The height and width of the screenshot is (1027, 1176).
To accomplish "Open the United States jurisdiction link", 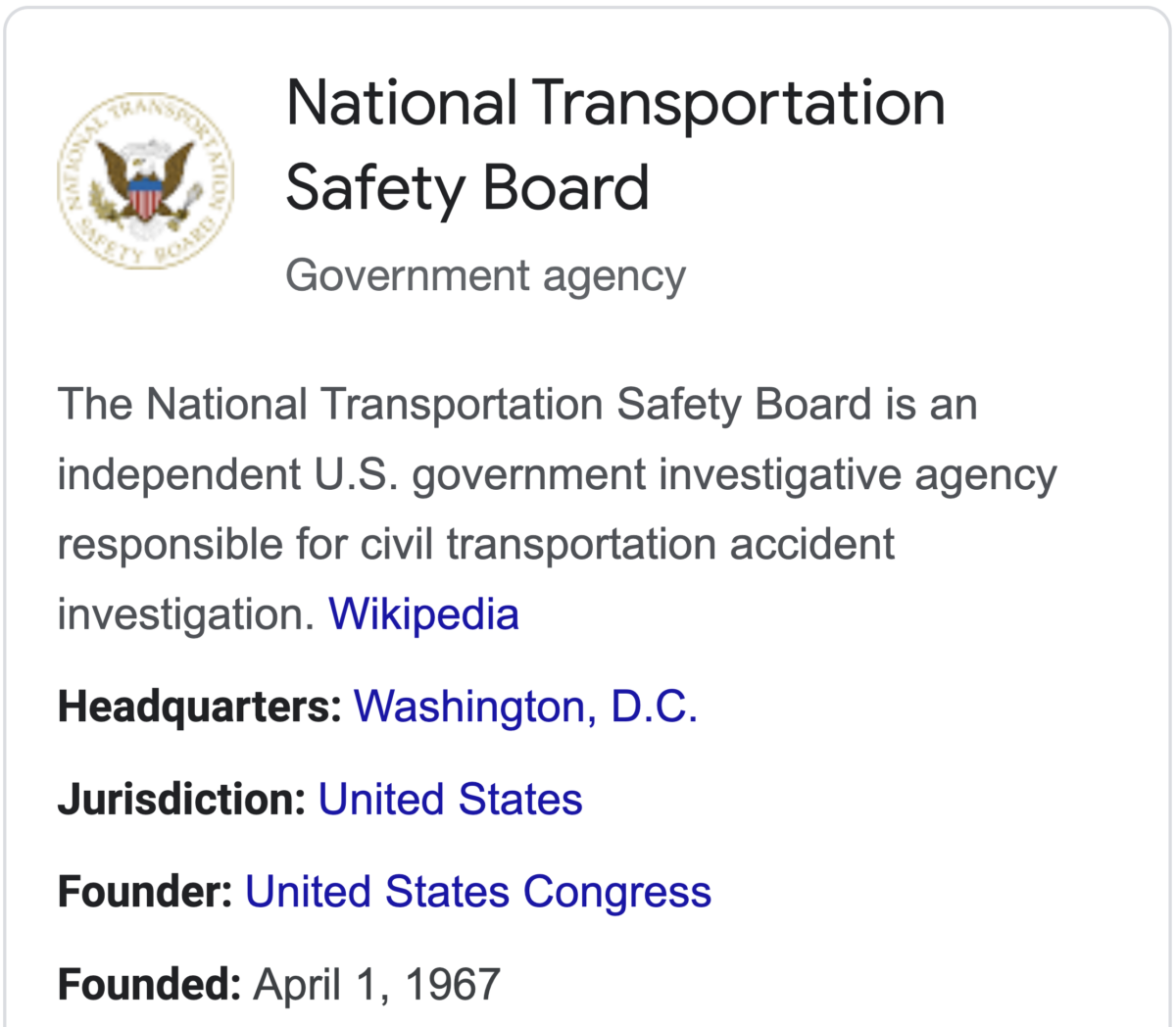I will pos(450,800).
